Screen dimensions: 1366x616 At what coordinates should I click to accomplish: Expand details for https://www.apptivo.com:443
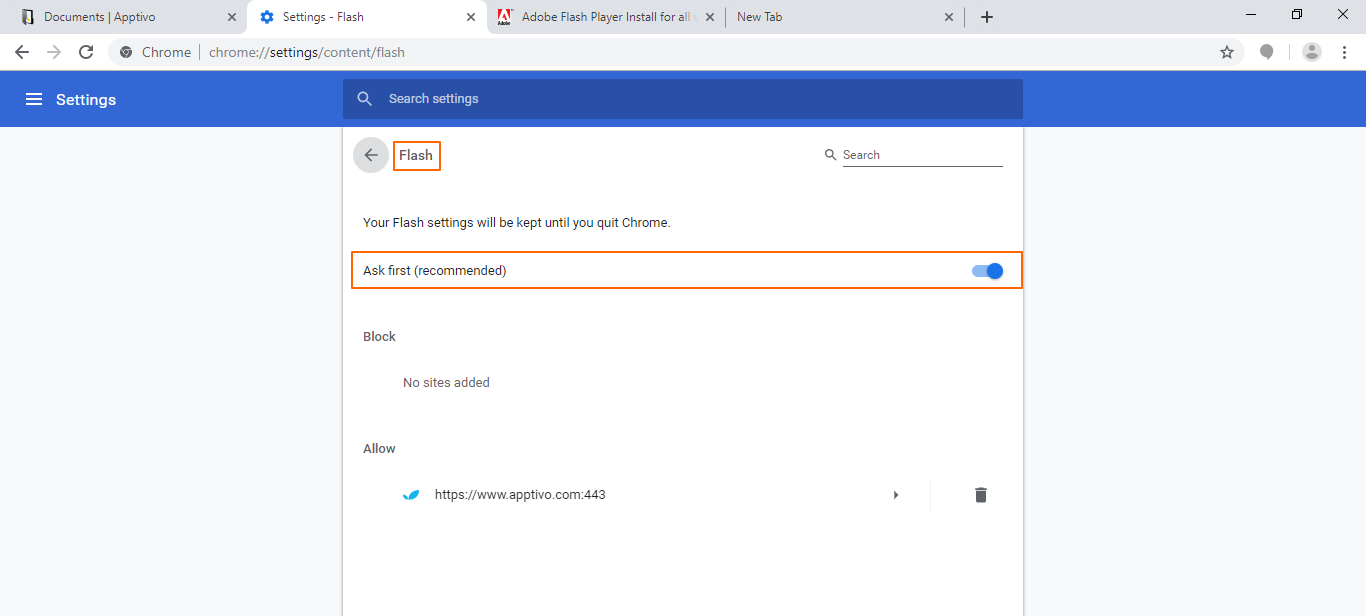coord(896,495)
